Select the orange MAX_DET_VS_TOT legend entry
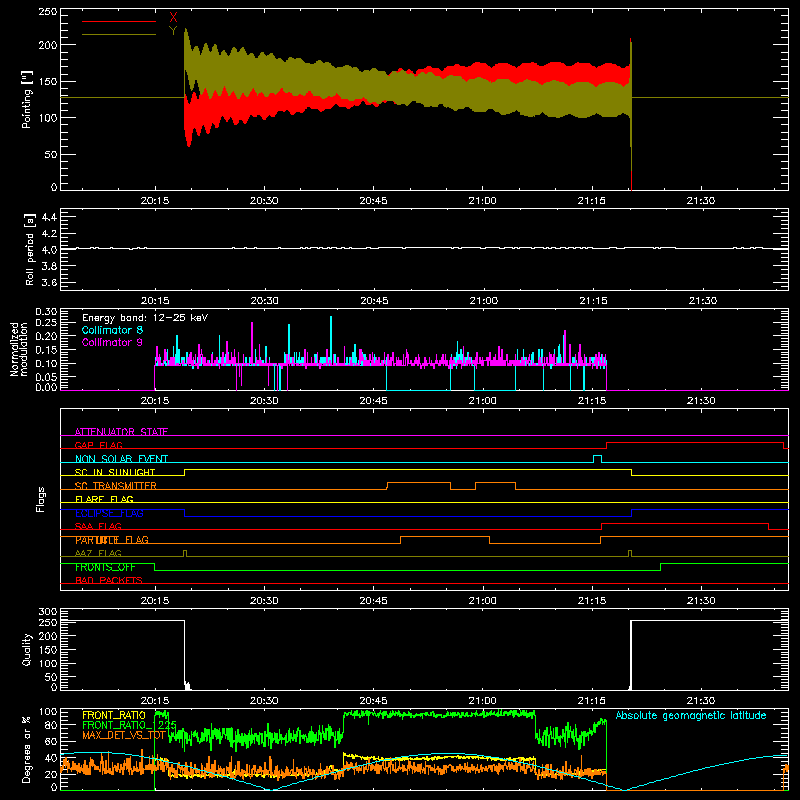This screenshot has height=800, width=800. click(x=124, y=735)
